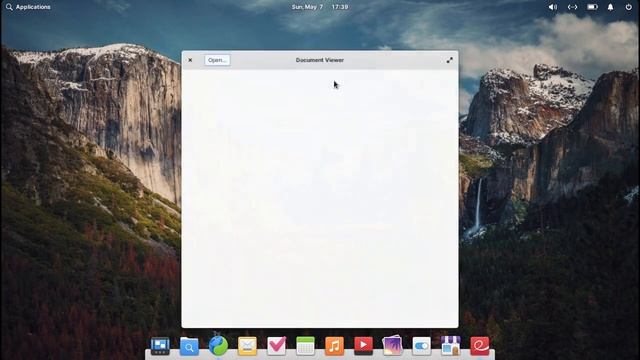Open Files manager from the dock

189,346
